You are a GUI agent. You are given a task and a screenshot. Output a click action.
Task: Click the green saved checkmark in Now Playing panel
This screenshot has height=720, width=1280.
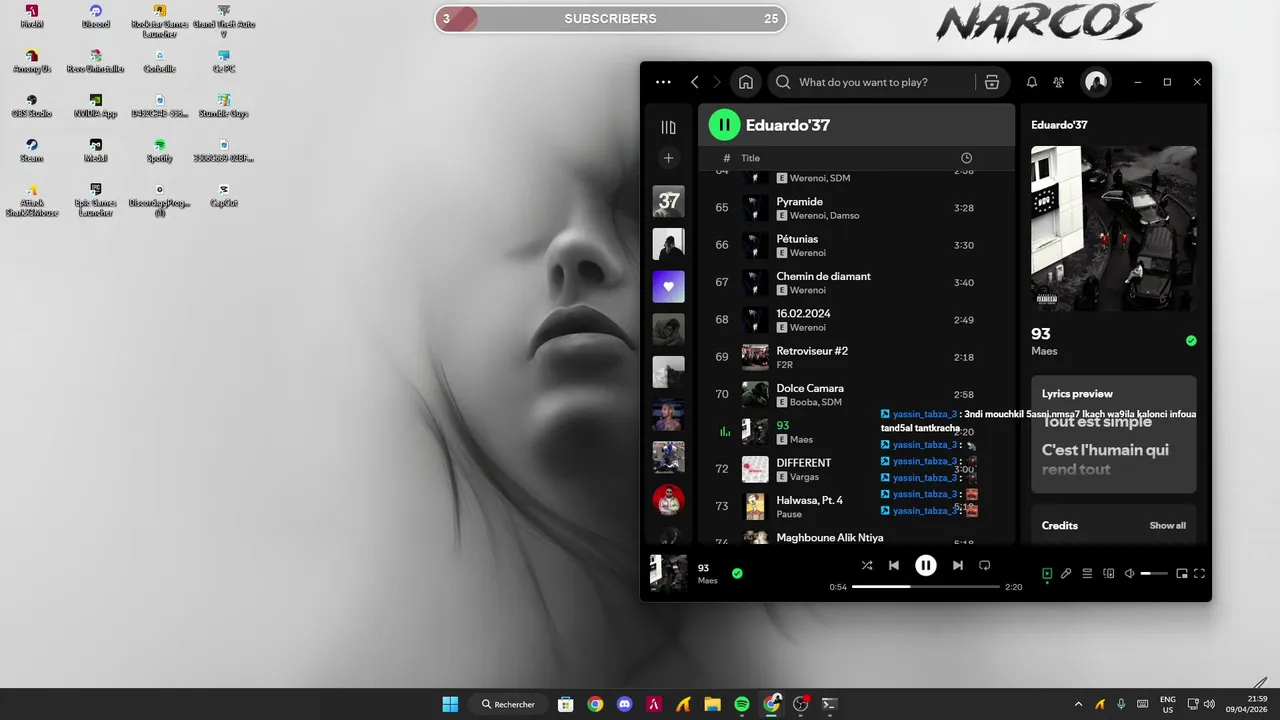click(1191, 341)
